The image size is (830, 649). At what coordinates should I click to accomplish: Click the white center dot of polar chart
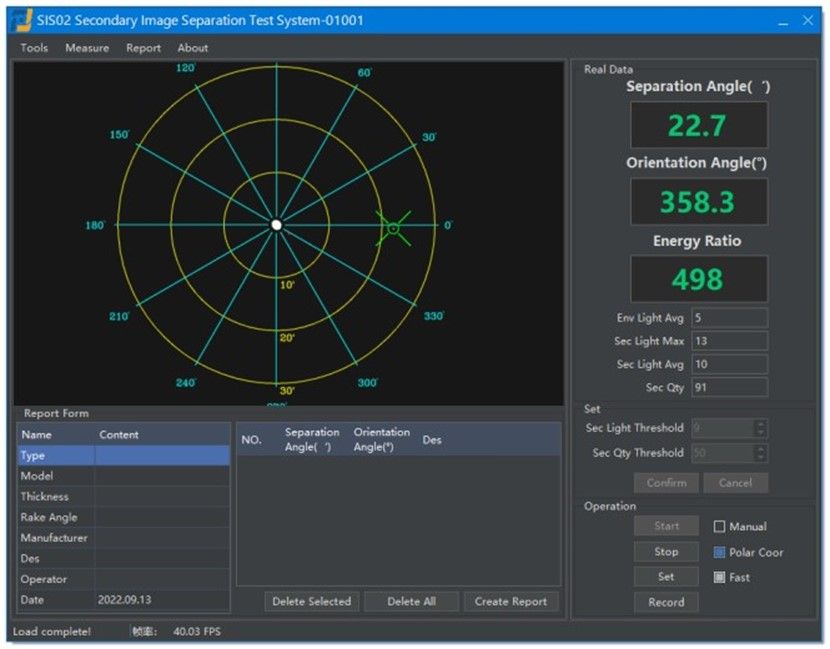point(277,225)
